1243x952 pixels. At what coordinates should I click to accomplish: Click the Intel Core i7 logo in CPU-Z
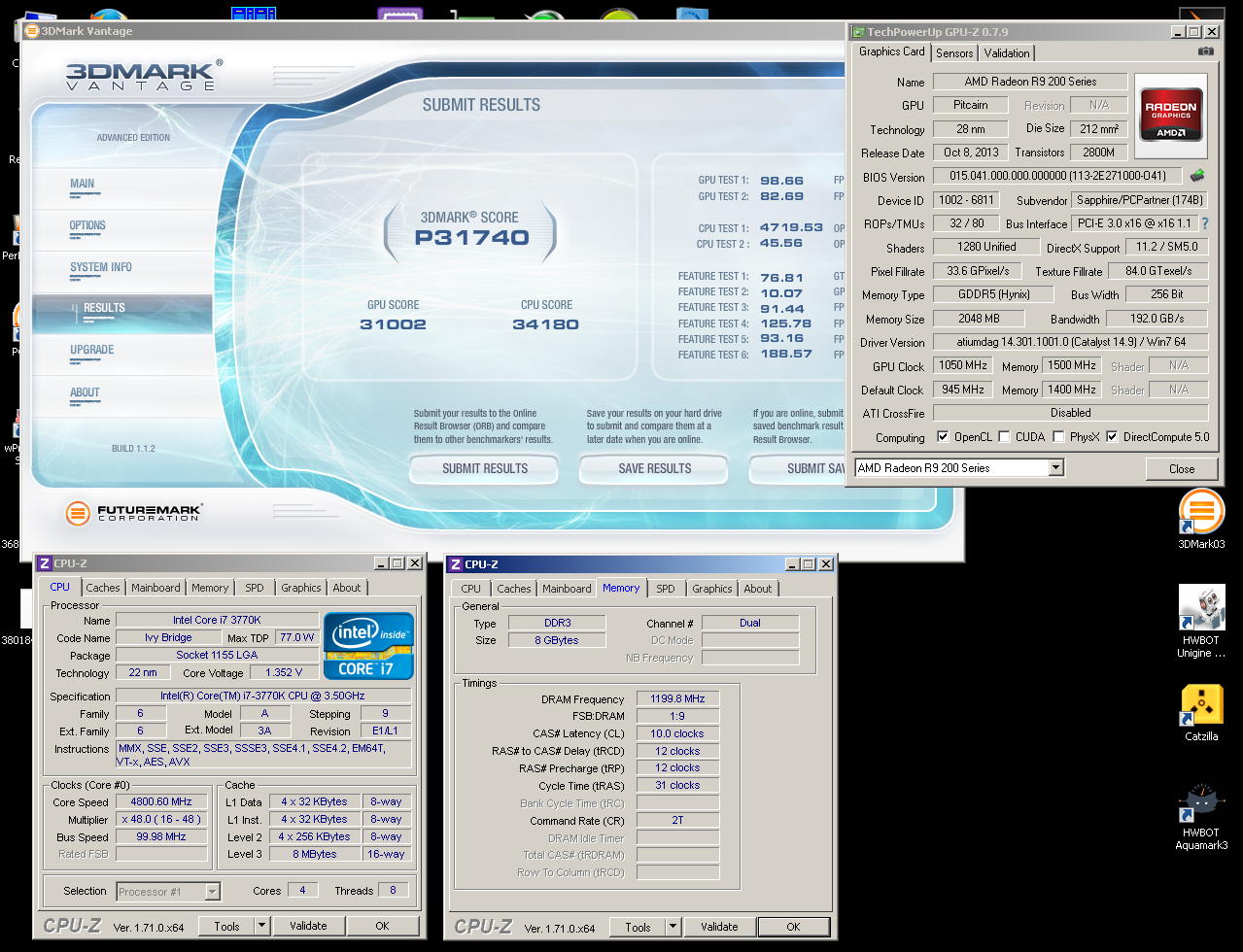(x=368, y=645)
